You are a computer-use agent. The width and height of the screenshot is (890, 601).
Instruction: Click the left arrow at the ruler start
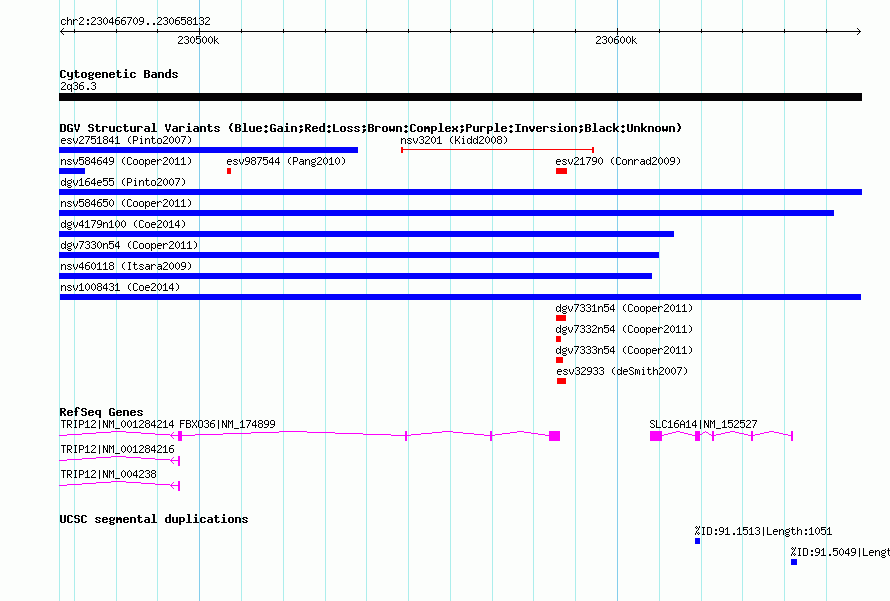[x=62, y=31]
